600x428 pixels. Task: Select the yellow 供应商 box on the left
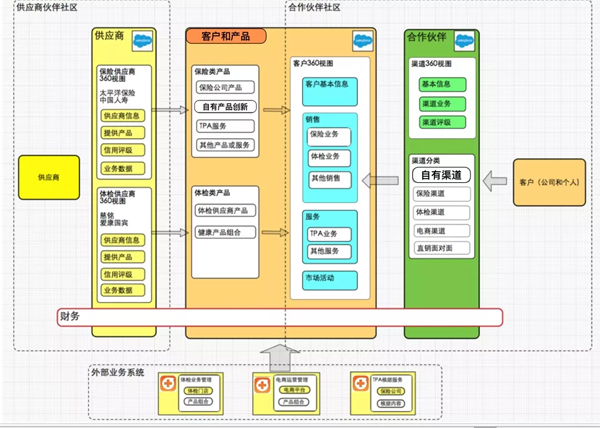click(47, 176)
